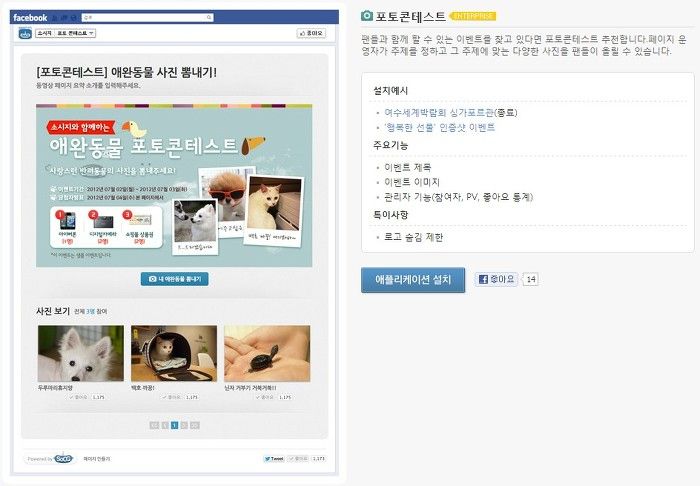The height and width of the screenshot is (486, 700).
Task: Select the 소시지 tab in page bar
Action: tap(44, 33)
